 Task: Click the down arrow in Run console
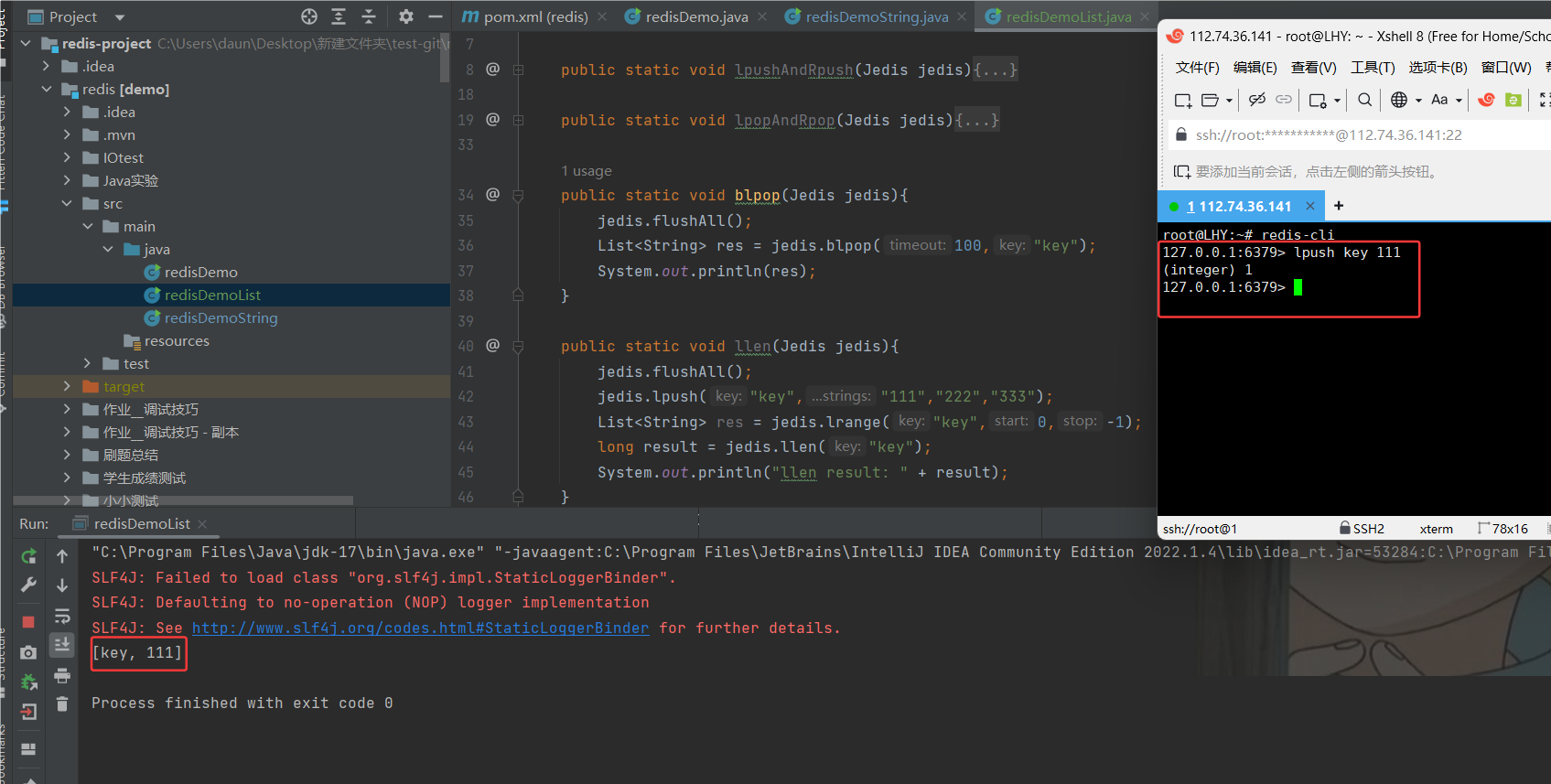(62, 585)
